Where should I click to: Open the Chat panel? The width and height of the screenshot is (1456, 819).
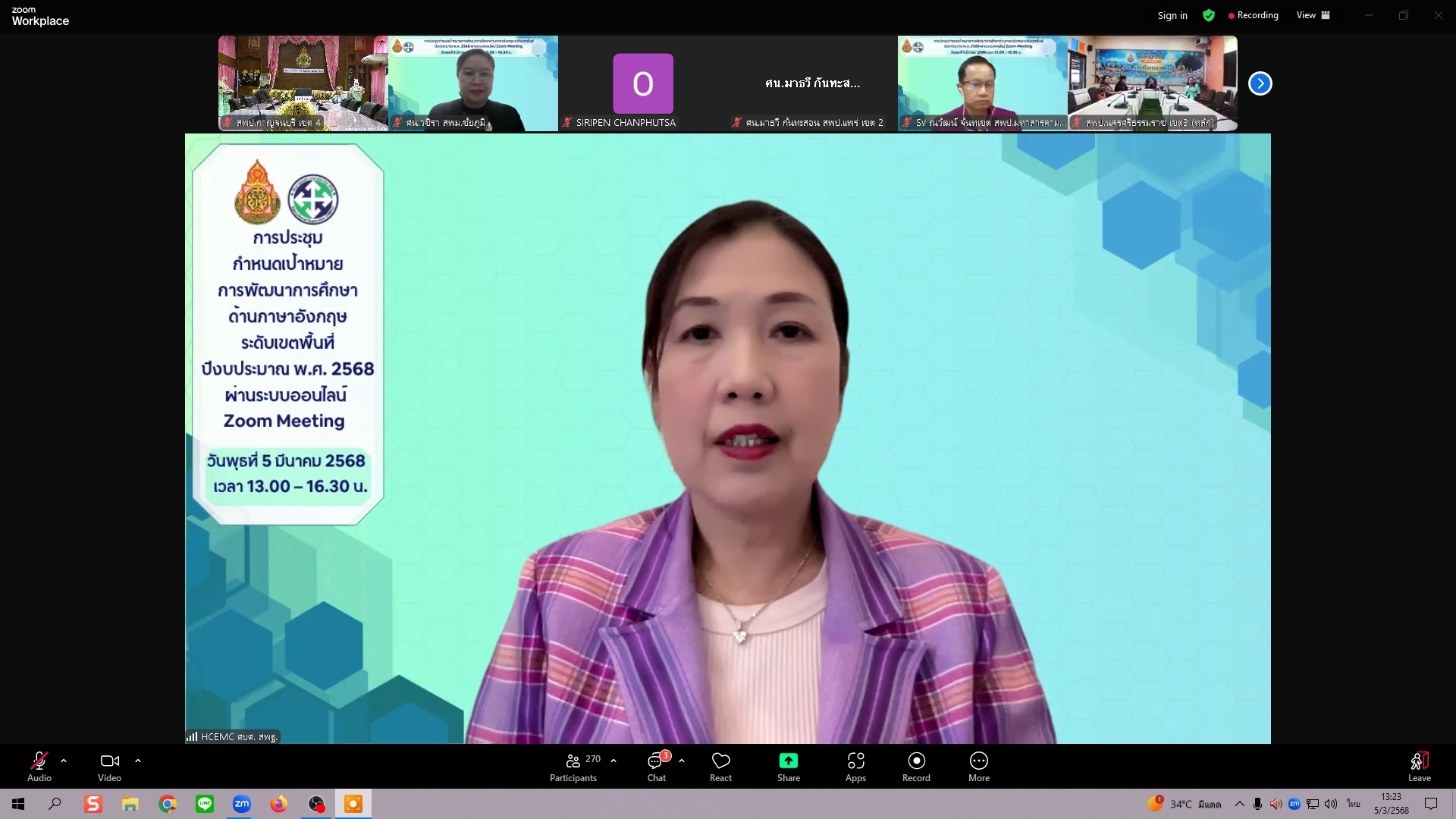pyautogui.click(x=657, y=766)
